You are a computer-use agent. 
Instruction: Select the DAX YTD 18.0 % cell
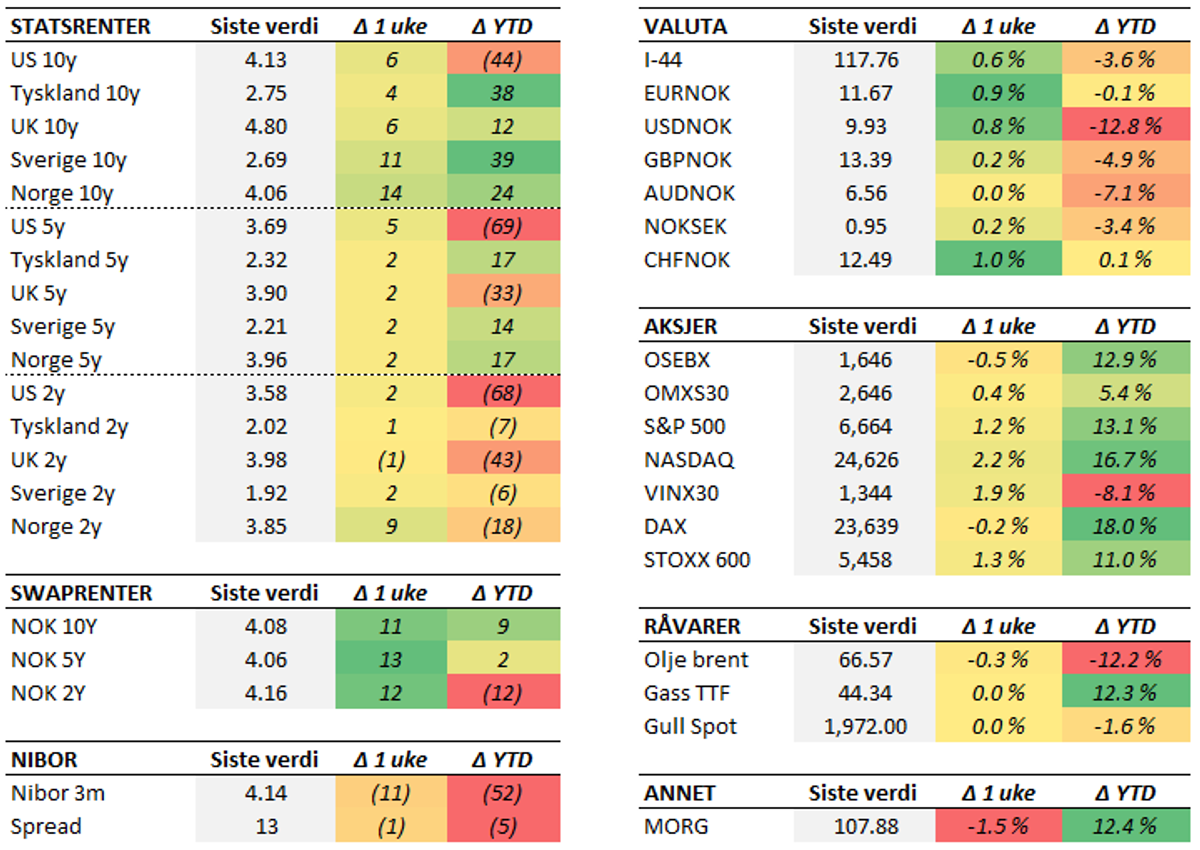tap(1127, 527)
